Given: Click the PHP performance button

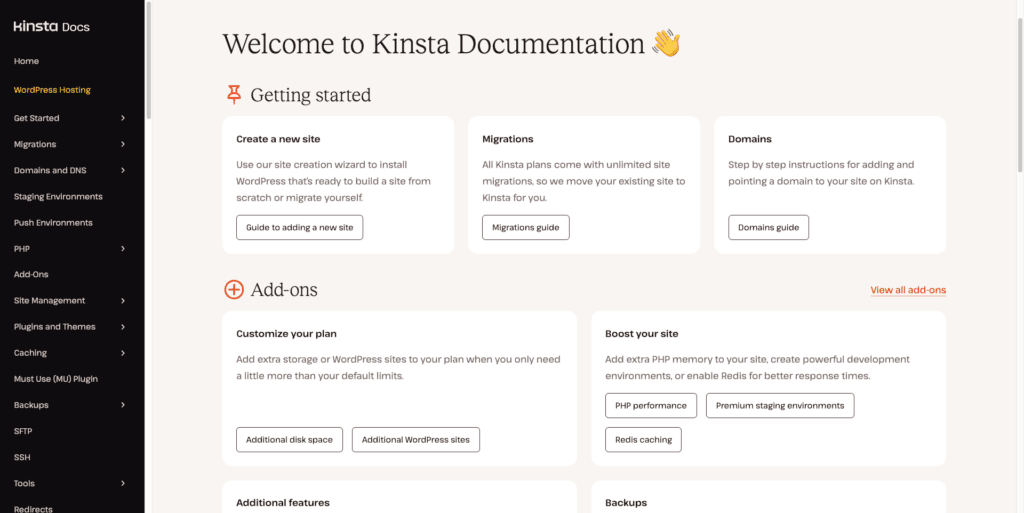Looking at the screenshot, I should coord(651,405).
